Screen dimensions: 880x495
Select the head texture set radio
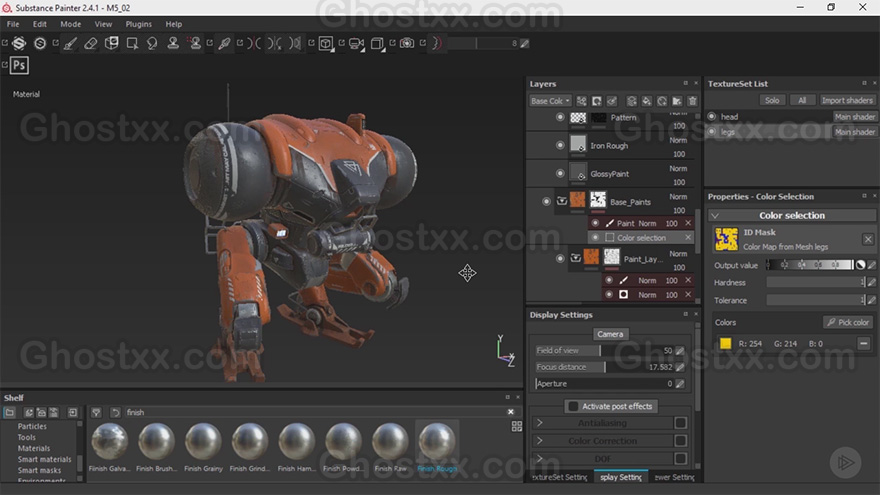pyautogui.click(x=712, y=116)
